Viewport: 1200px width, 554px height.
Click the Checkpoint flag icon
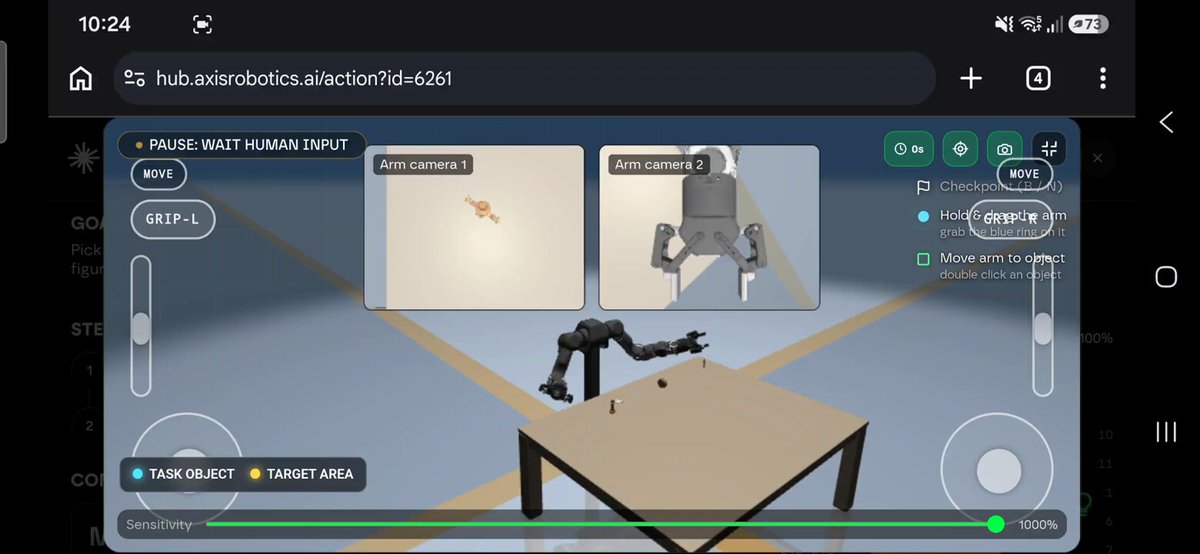pos(923,187)
